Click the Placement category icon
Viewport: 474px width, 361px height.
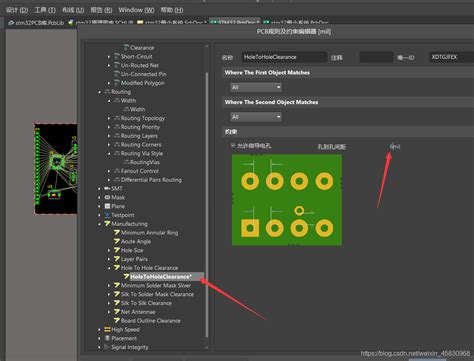click(x=107, y=338)
